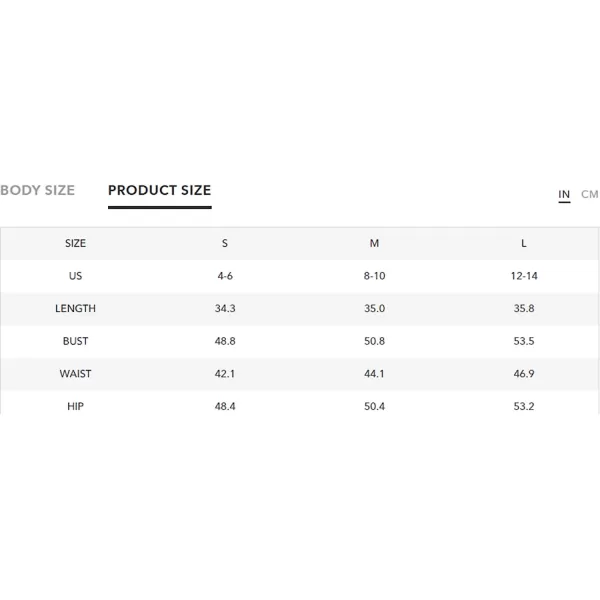Click the large hip value 53.2
Screen dimensions: 600x600
pos(524,406)
